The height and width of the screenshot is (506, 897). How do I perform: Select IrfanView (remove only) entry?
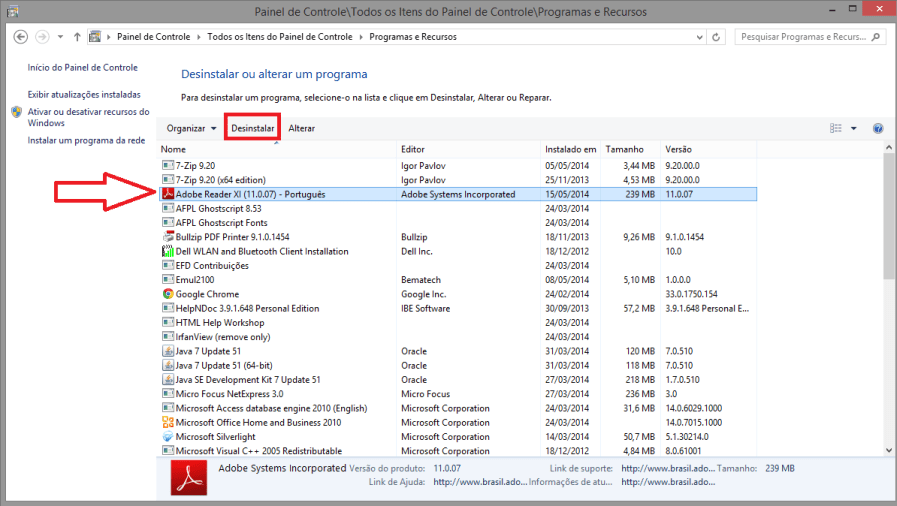click(x=223, y=337)
